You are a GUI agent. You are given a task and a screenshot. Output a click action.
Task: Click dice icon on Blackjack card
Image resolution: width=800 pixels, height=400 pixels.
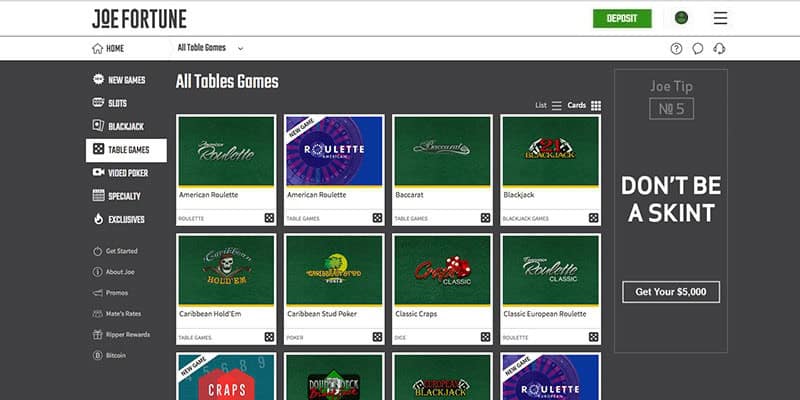[x=593, y=218]
